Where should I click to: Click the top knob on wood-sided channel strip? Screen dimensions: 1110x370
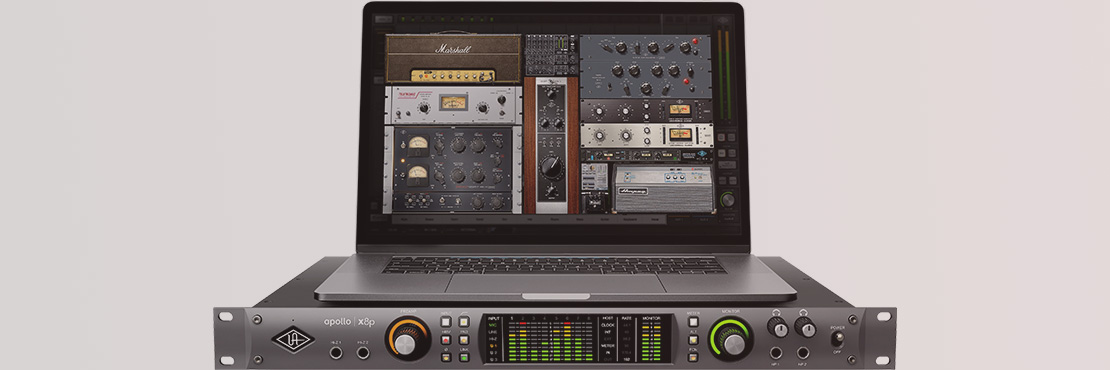pyautogui.click(x=550, y=93)
